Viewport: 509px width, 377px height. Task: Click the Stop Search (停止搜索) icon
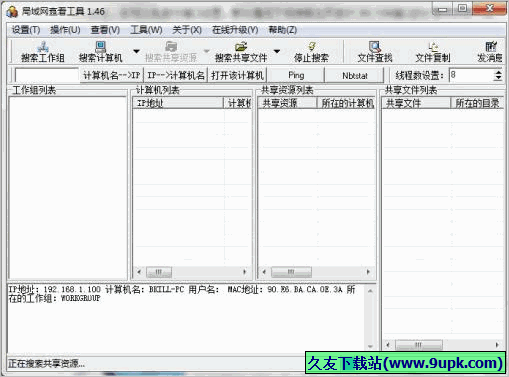tap(311, 52)
